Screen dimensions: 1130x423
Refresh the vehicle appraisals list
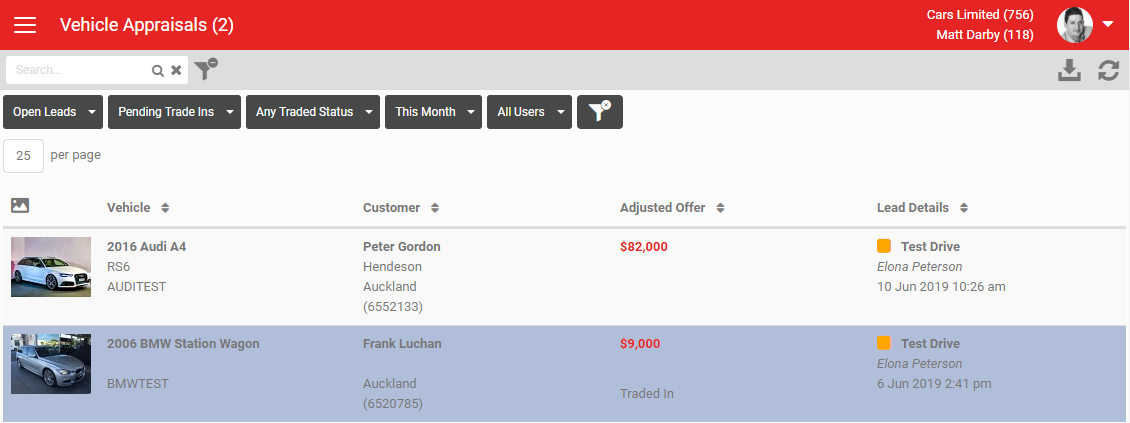click(x=1108, y=70)
